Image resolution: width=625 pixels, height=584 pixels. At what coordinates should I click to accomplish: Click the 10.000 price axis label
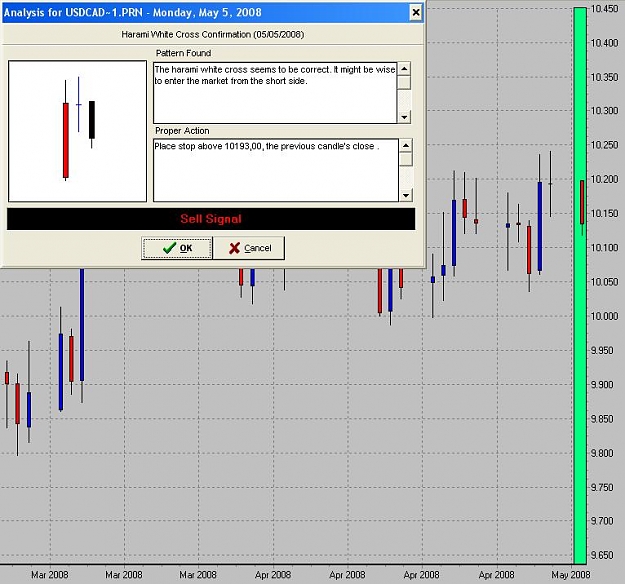click(604, 316)
